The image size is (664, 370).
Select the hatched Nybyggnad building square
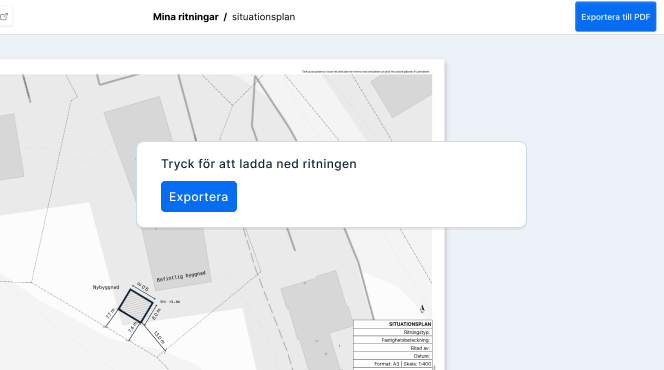(x=136, y=306)
